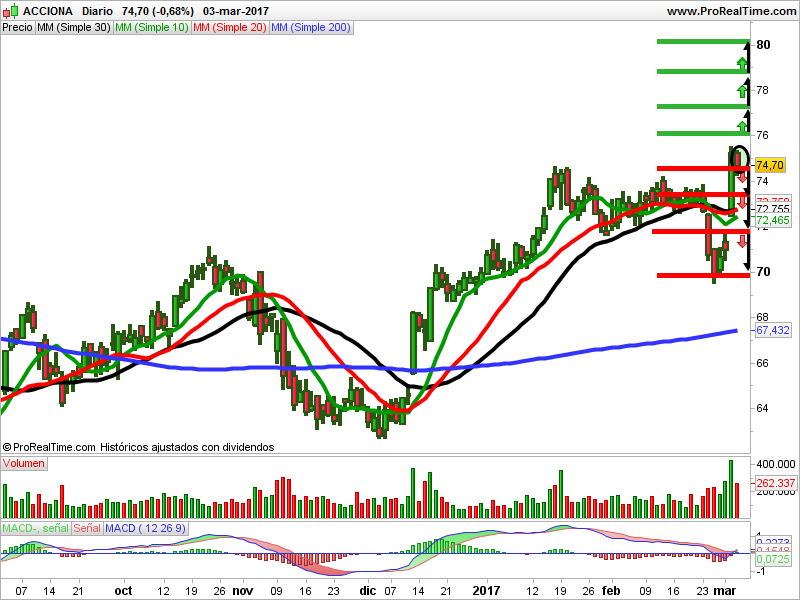Select the red MM (Simple 20) label
Image resolution: width=800 pixels, height=600 pixels.
click(230, 27)
